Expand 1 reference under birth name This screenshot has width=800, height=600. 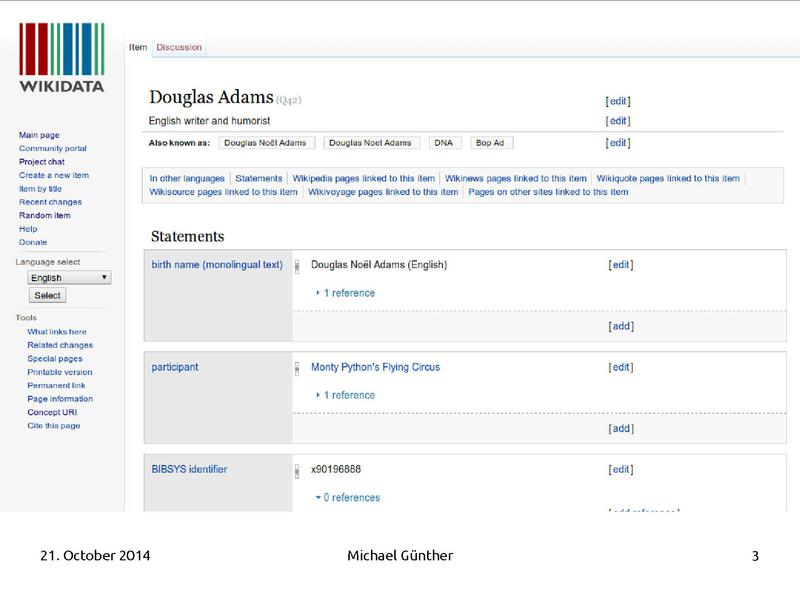pos(345,293)
